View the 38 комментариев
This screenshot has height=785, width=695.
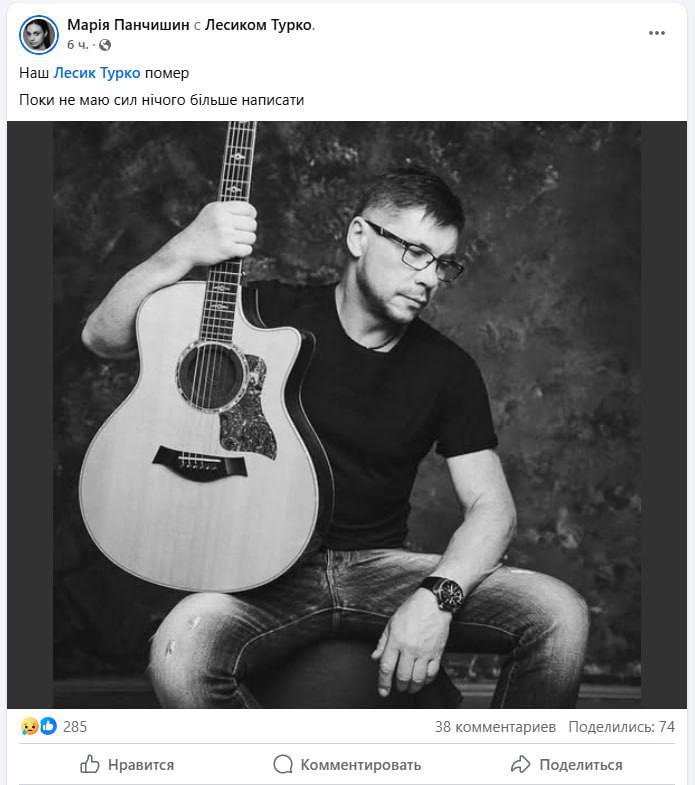click(x=495, y=726)
